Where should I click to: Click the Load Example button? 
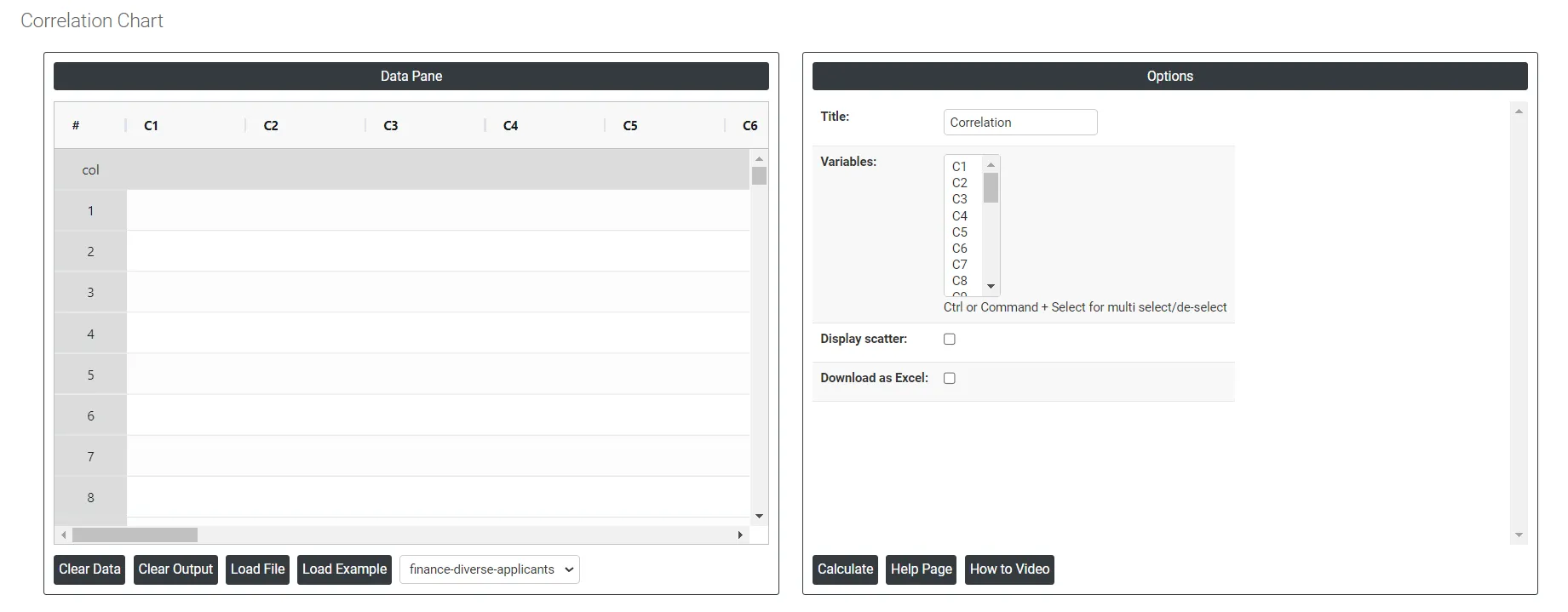tap(345, 569)
